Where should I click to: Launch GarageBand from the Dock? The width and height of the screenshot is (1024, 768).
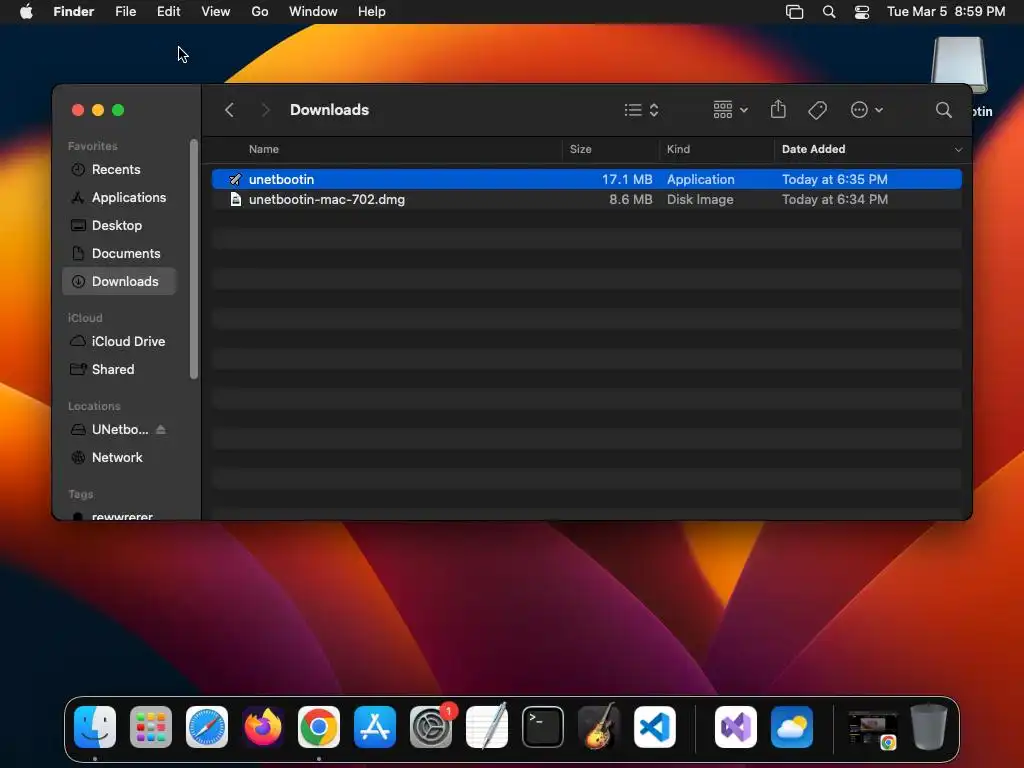pyautogui.click(x=599, y=726)
